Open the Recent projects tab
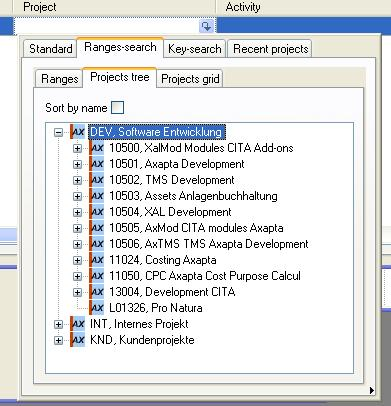391x406 pixels. pos(270,49)
